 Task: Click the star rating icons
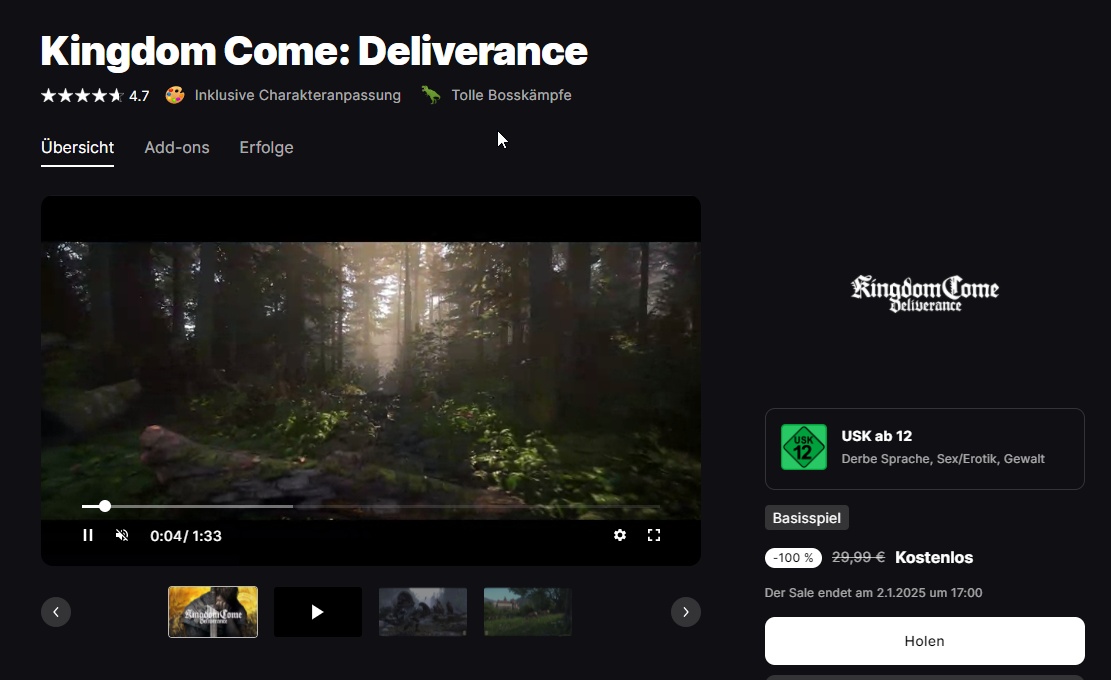pyautogui.click(x=81, y=96)
